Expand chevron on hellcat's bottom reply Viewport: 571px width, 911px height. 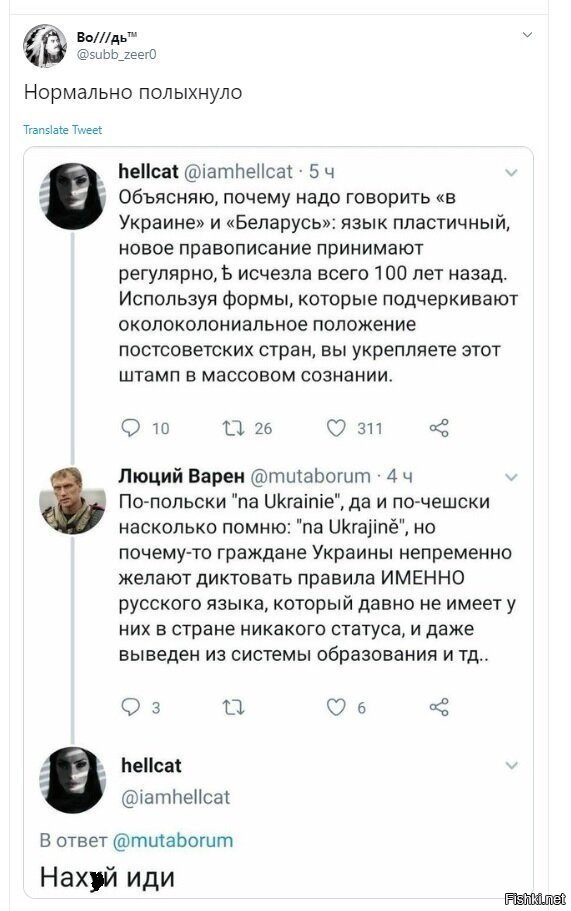pos(511,765)
